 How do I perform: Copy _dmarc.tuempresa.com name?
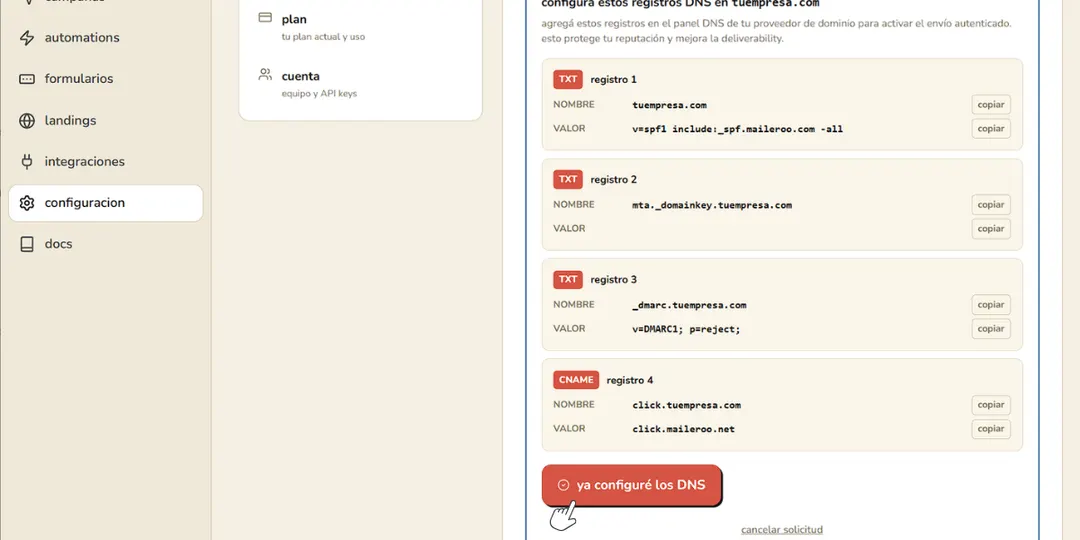pos(991,304)
